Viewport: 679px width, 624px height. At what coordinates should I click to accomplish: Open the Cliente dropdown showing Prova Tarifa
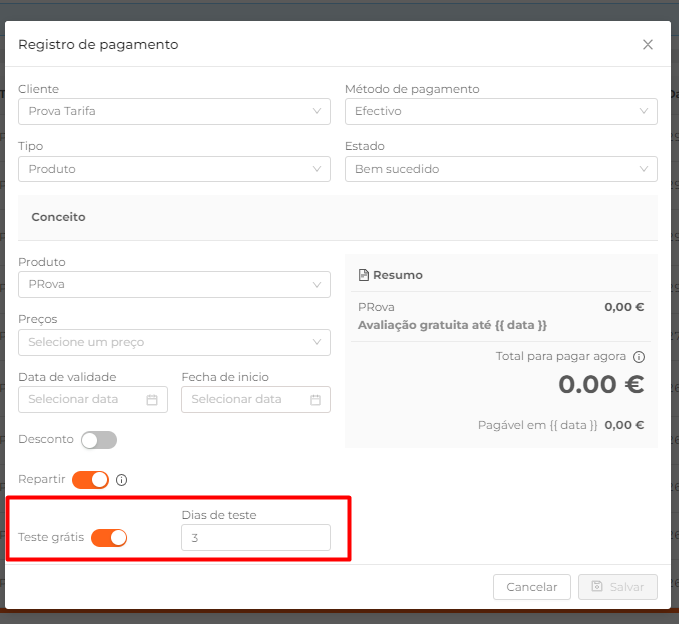point(174,111)
